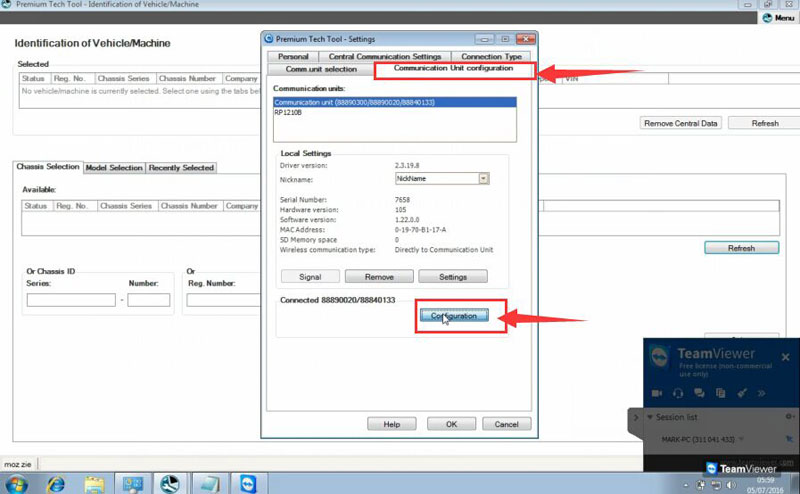This screenshot has height=494, width=800.
Task: Open TeamViewer file transfer icon
Action: (720, 393)
